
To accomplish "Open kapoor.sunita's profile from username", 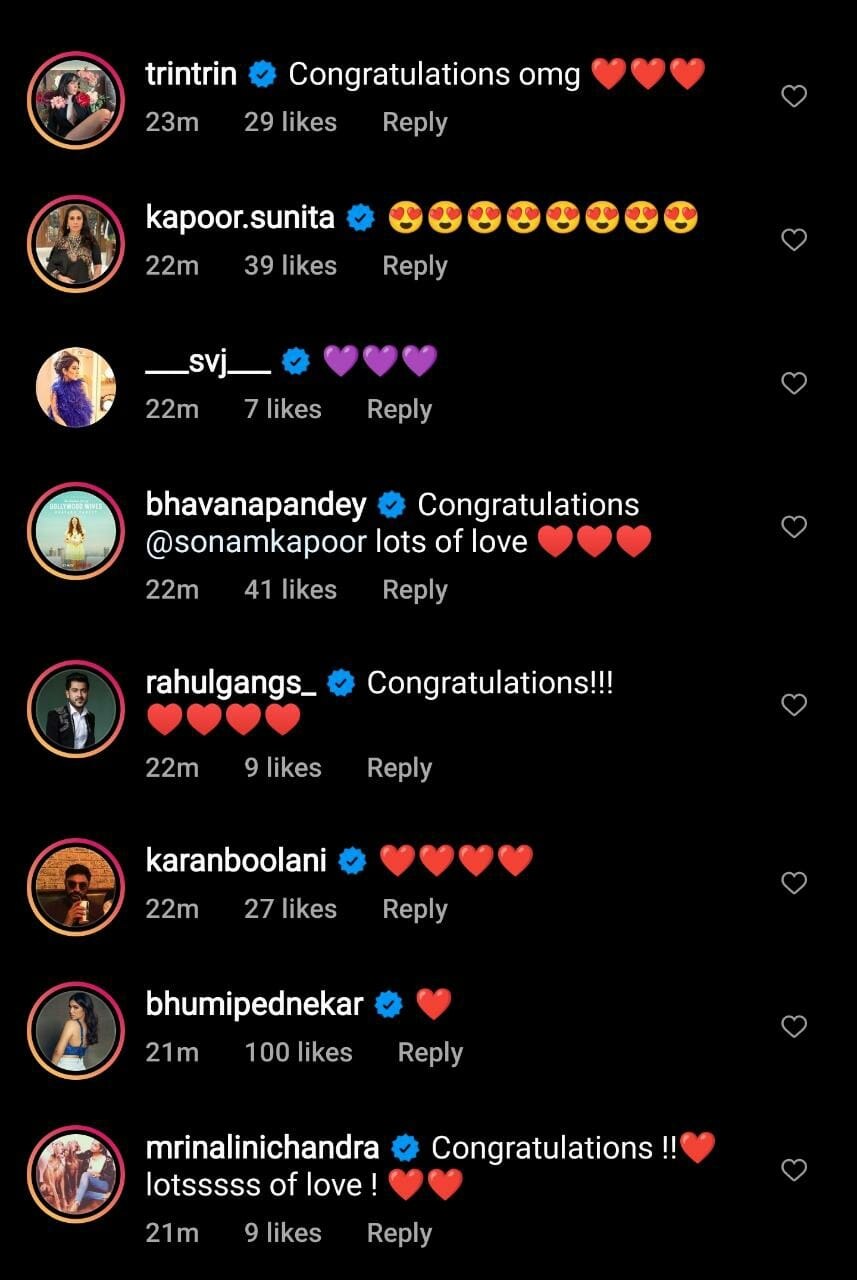I will click(x=240, y=217).
